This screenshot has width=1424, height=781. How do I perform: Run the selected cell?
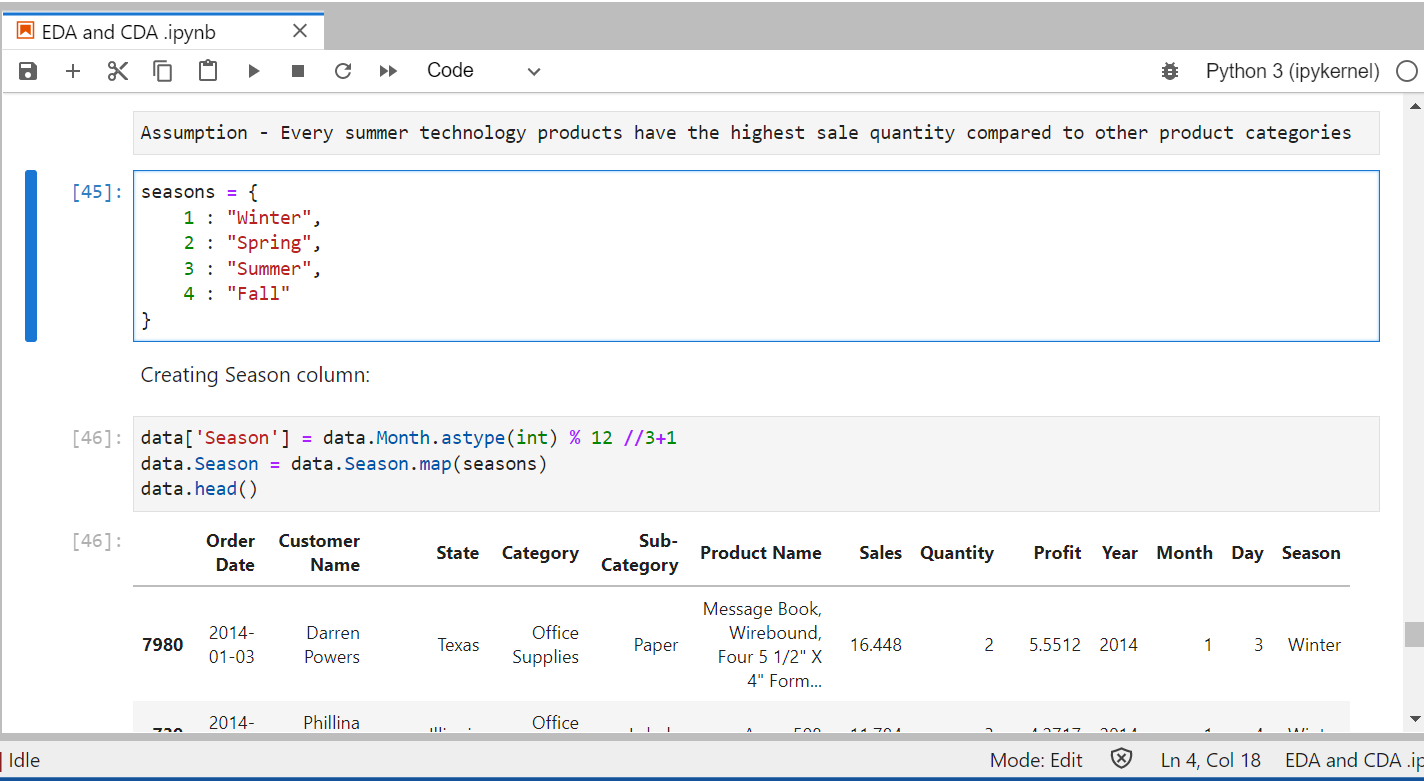(x=253, y=70)
